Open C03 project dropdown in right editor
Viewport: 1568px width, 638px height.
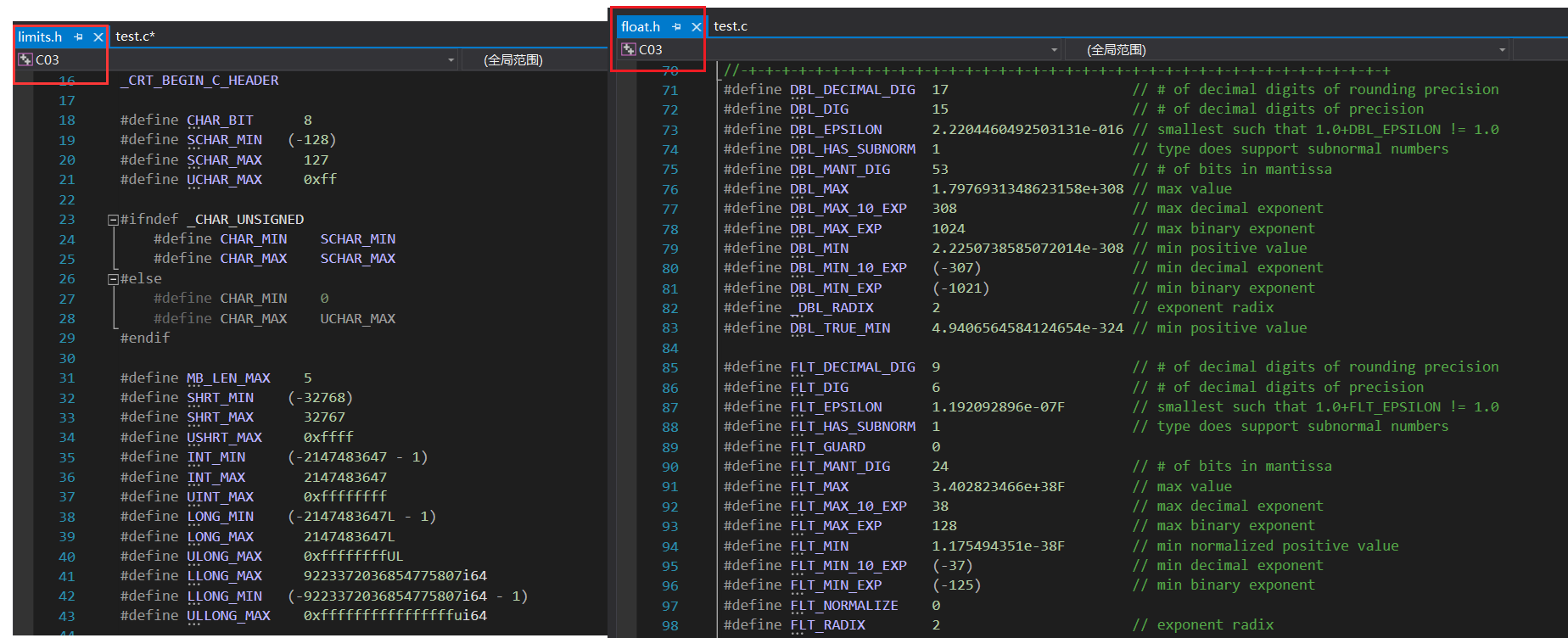(x=1055, y=50)
